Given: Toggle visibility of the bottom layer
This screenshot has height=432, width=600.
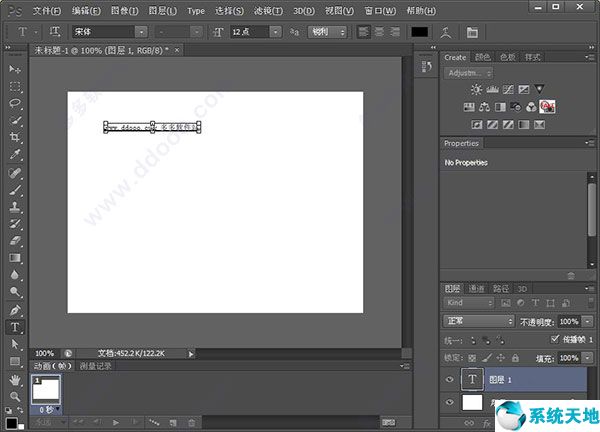Looking at the screenshot, I should tap(448, 403).
